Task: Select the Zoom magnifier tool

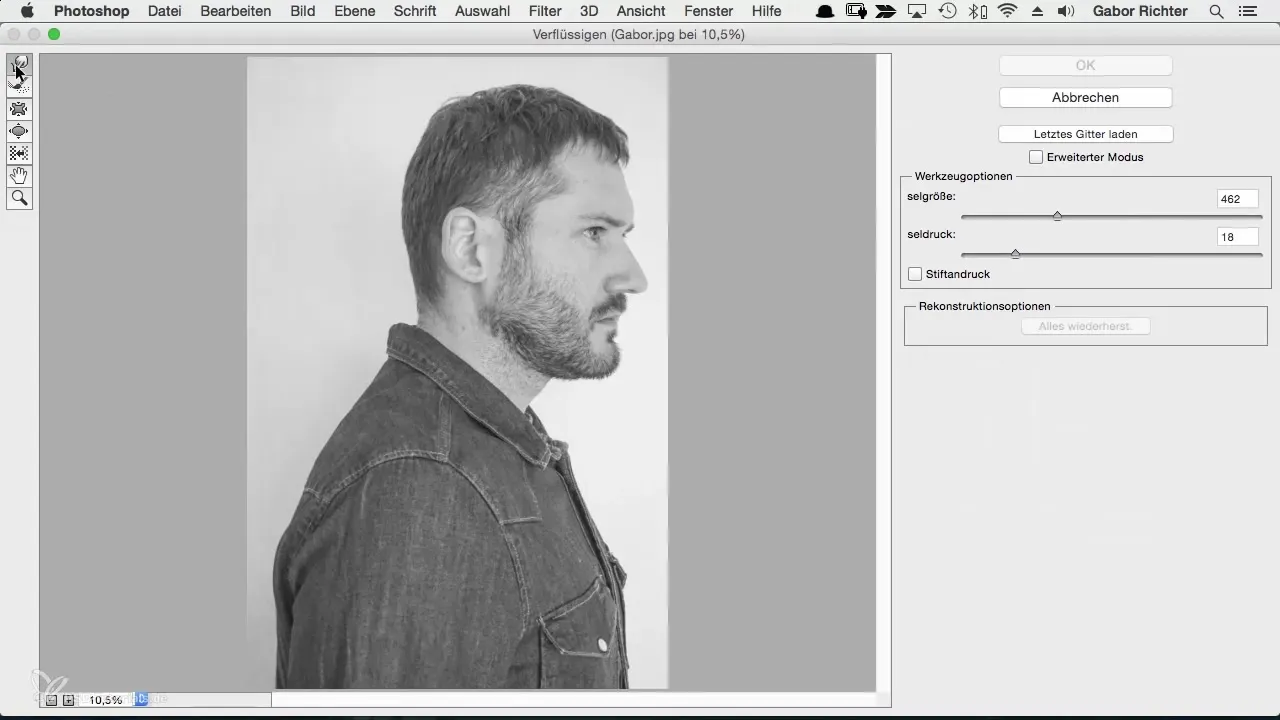Action: [x=19, y=198]
